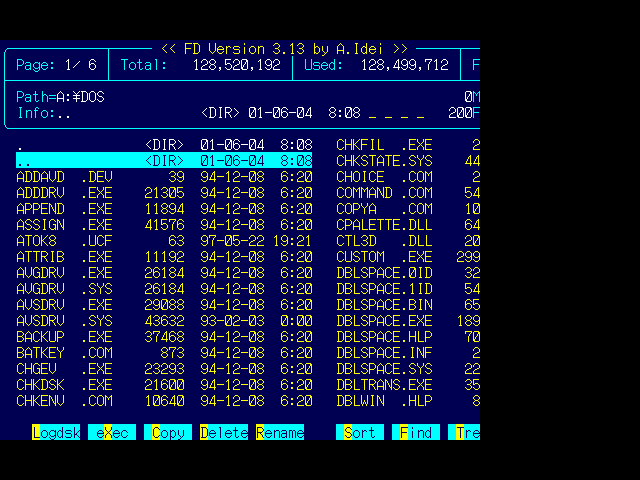640x480 pixels.
Task: Select file DBLSPACE.EXE
Action: coord(408,320)
